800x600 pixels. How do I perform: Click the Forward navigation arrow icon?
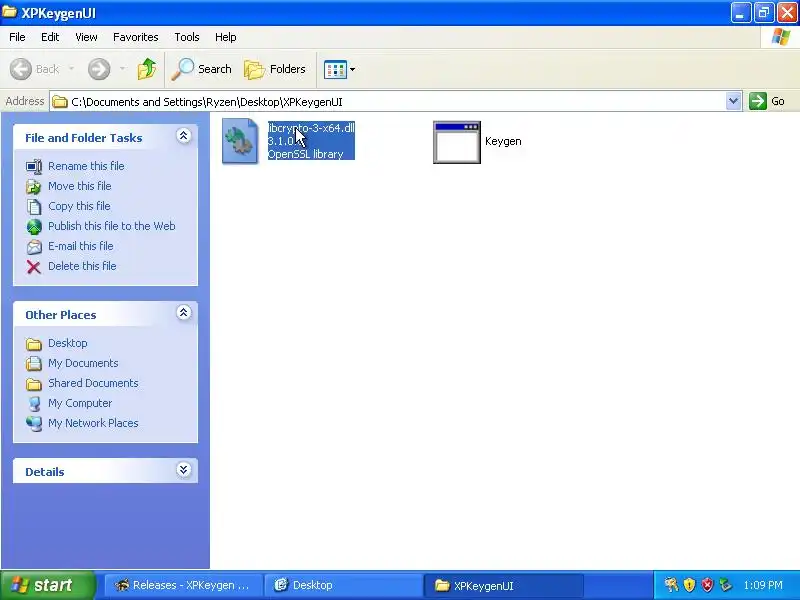pos(99,69)
